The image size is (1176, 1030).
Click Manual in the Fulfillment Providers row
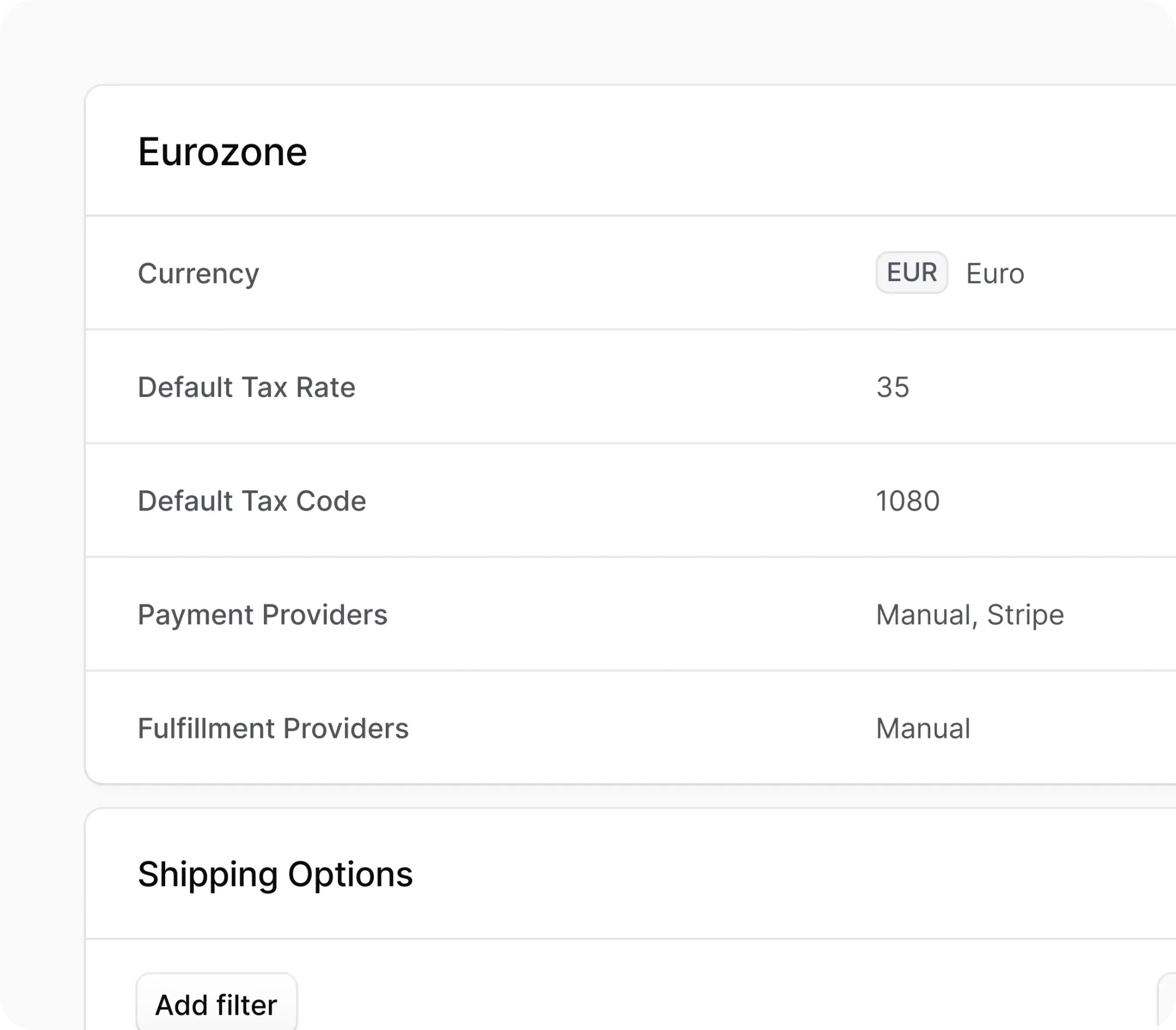click(x=923, y=728)
